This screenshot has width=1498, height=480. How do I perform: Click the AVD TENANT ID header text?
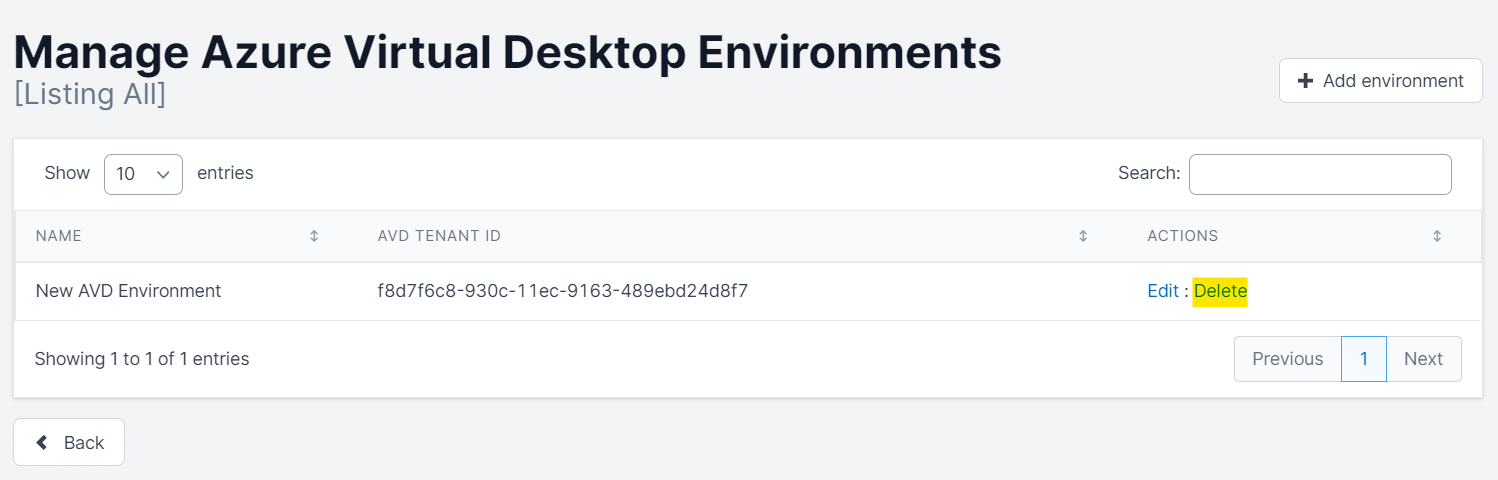[439, 236]
